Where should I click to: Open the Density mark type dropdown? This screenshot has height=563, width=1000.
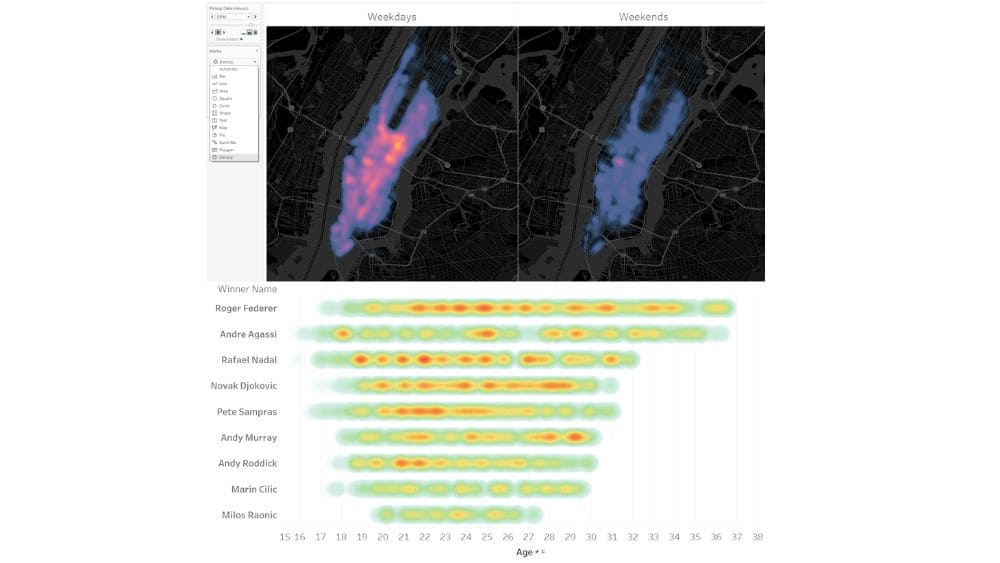coord(233,62)
